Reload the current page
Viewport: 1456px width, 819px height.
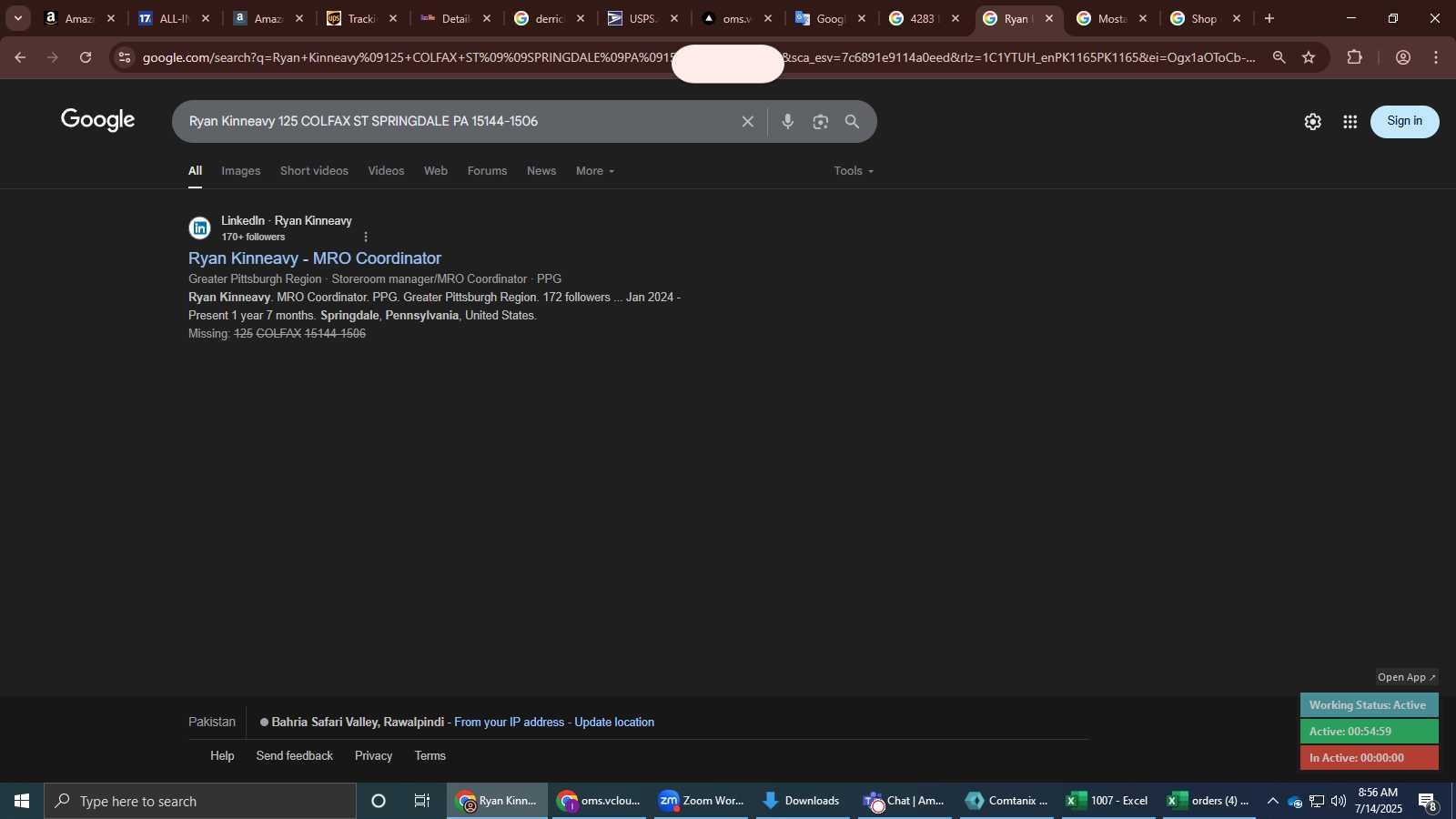click(x=86, y=57)
